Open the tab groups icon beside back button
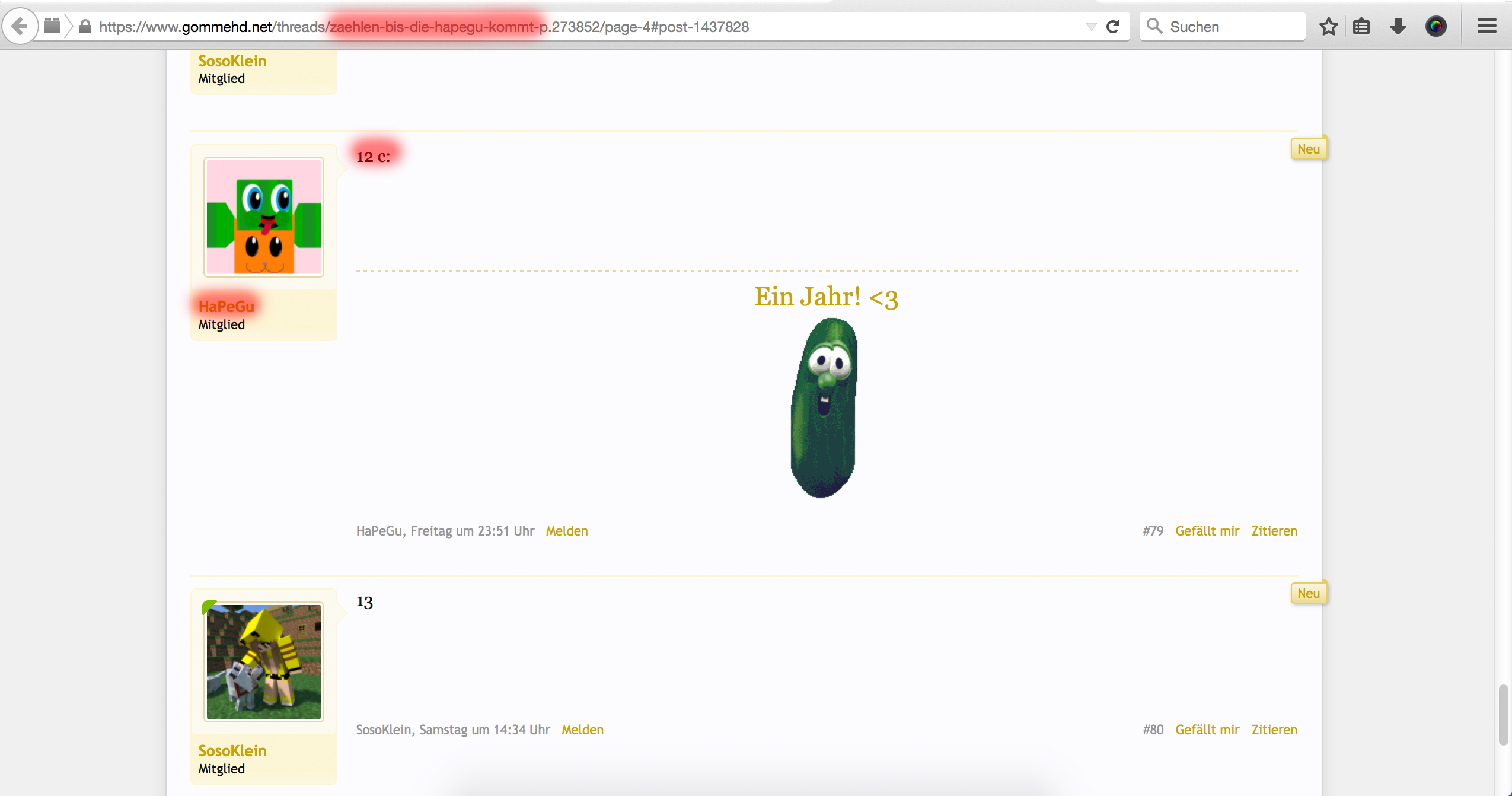This screenshot has width=1512, height=796. pyautogui.click(x=53, y=26)
